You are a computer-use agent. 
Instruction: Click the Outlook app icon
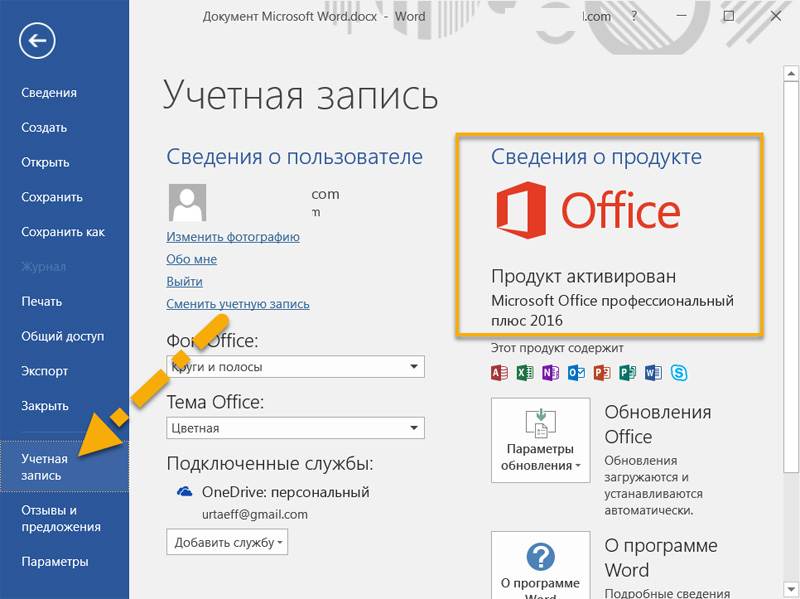[576, 374]
